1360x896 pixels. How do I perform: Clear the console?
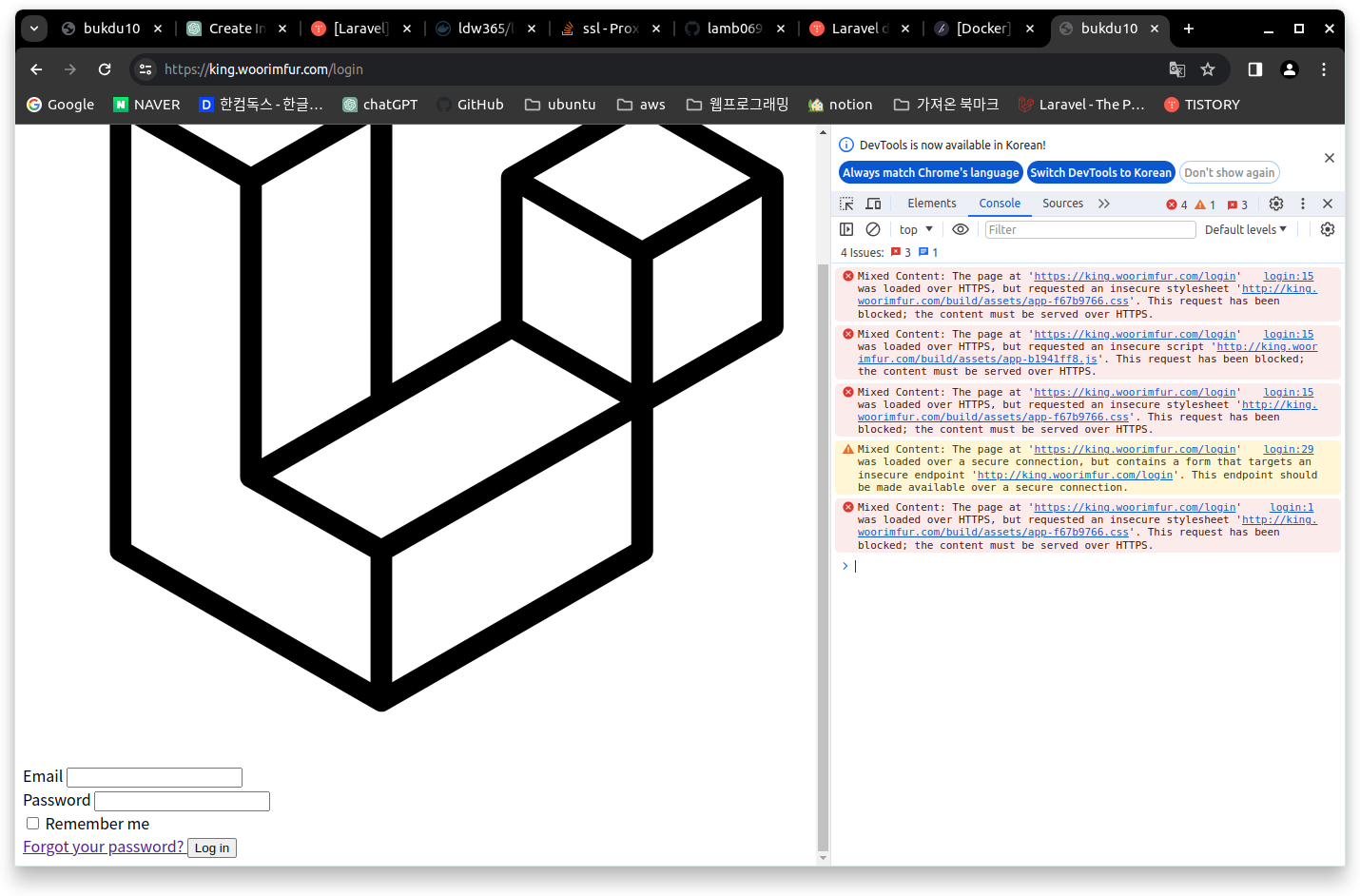pos(873,229)
